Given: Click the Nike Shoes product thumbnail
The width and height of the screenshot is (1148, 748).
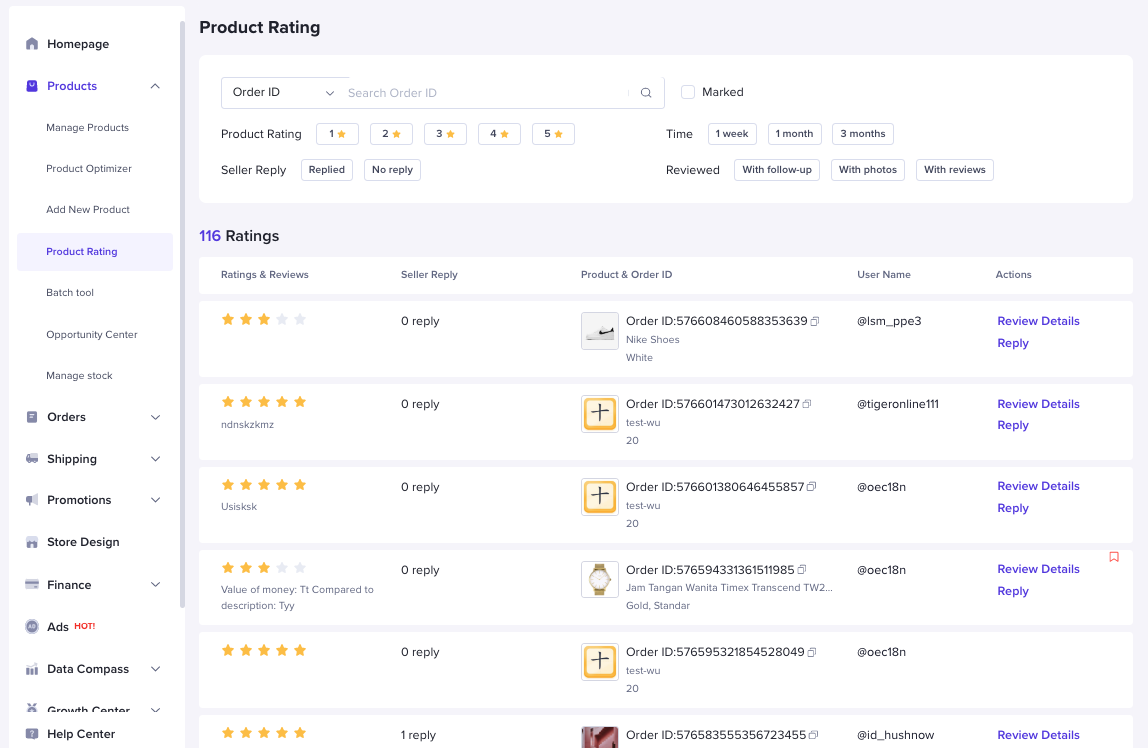Looking at the screenshot, I should 600,331.
